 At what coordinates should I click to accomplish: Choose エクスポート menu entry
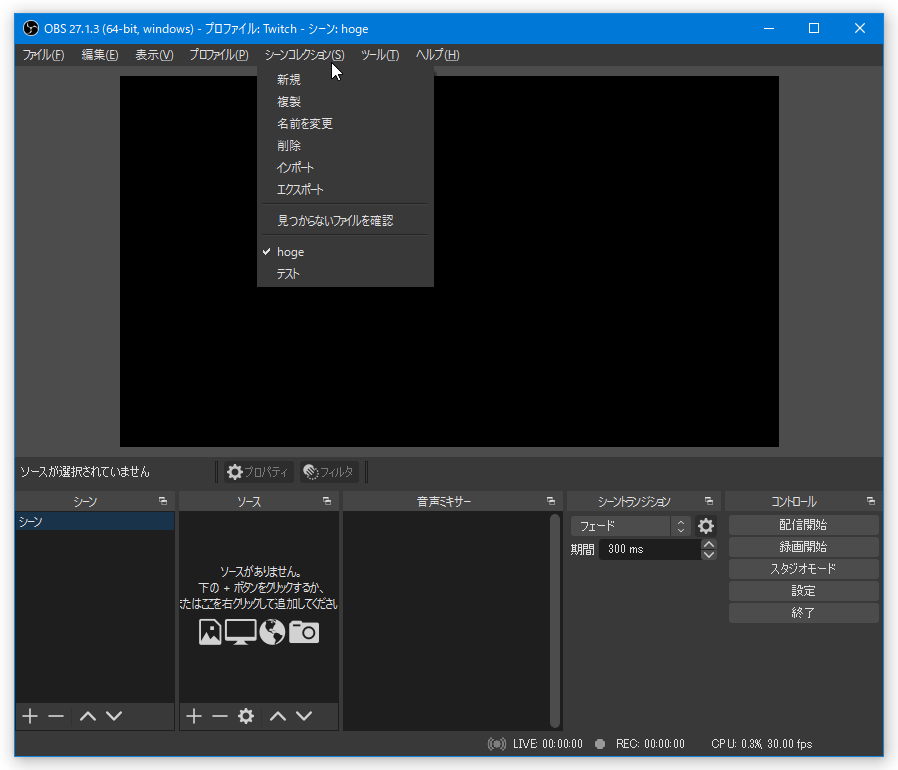click(x=345, y=190)
